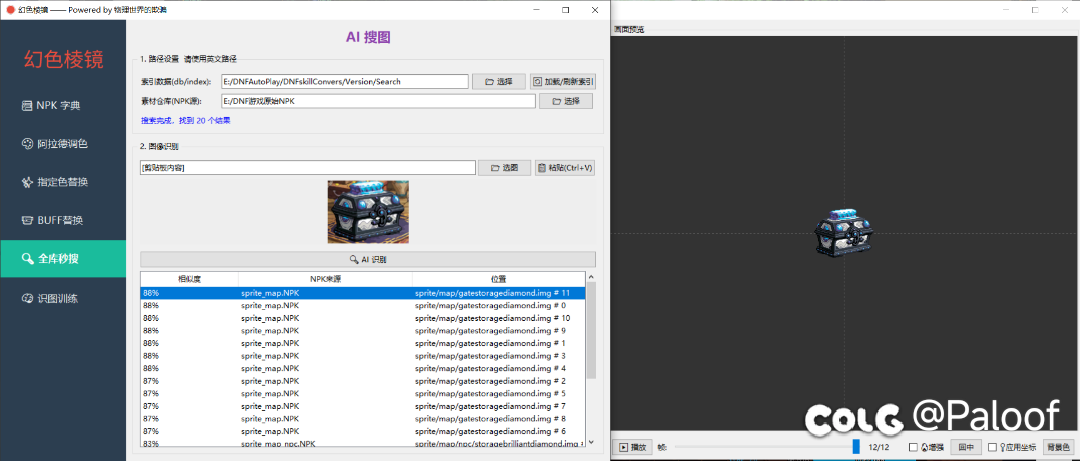This screenshot has width=1080, height=461.
Task: Click 选图 to choose an image
Action: pos(504,168)
